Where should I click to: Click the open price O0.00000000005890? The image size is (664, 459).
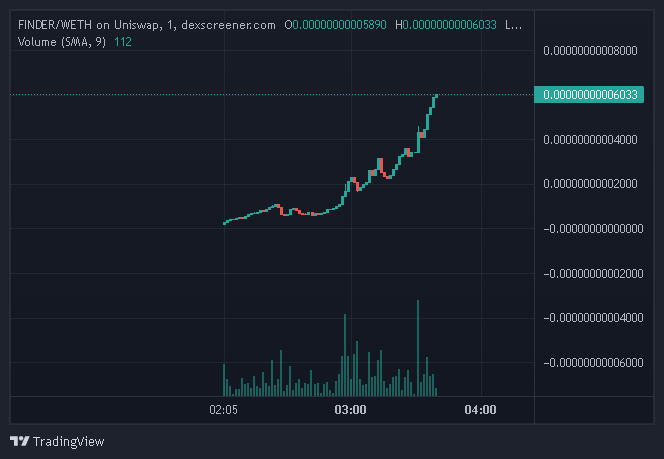point(335,25)
